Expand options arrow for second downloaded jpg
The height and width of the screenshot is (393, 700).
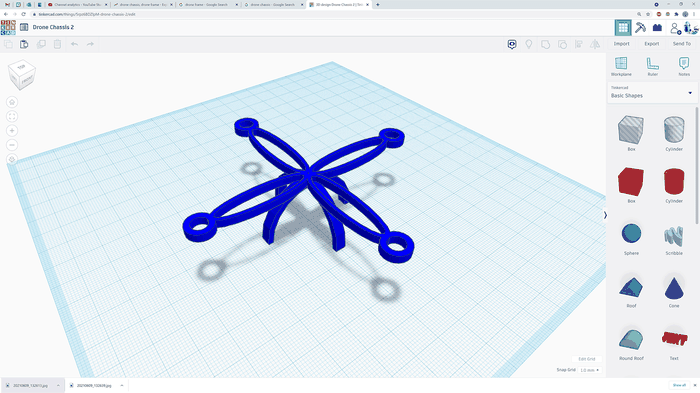pyautogui.click(x=122, y=385)
